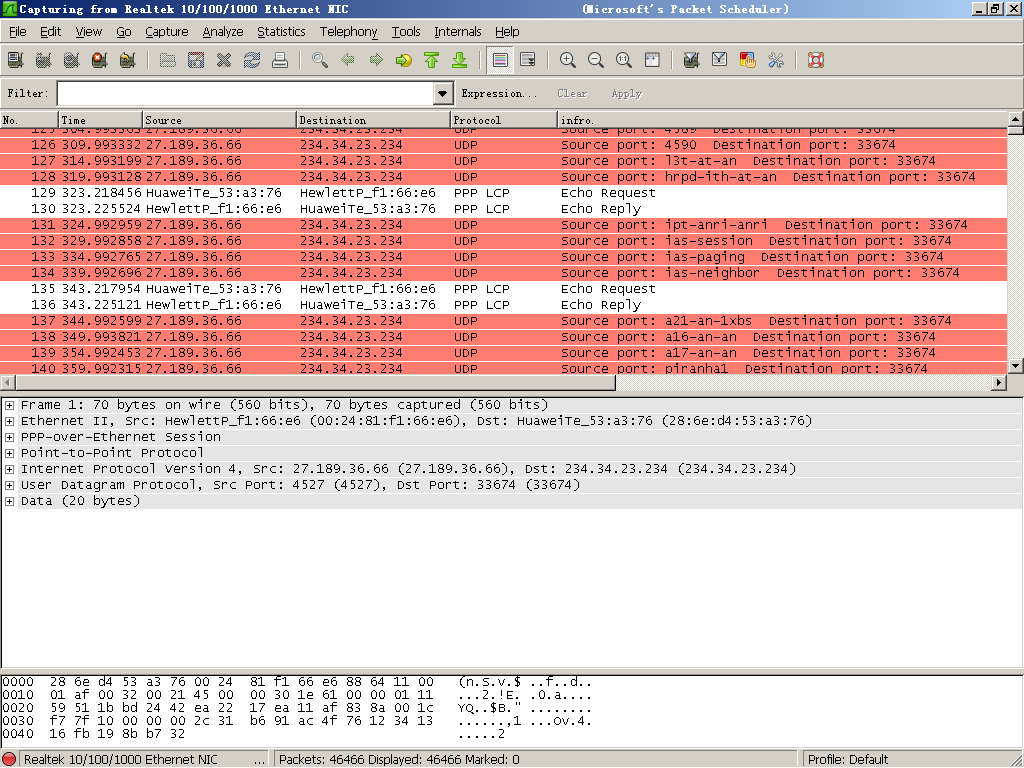Open preferences wrench icon

(x=776, y=60)
